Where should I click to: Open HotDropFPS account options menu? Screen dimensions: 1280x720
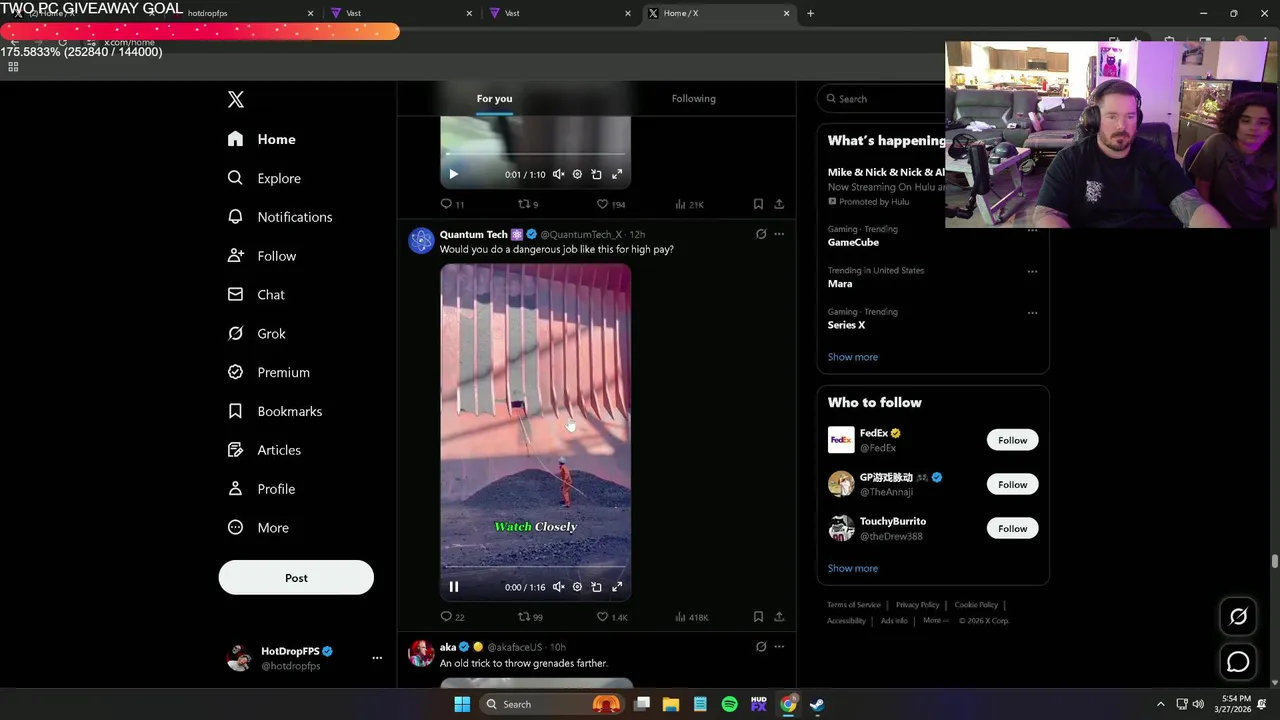377,658
